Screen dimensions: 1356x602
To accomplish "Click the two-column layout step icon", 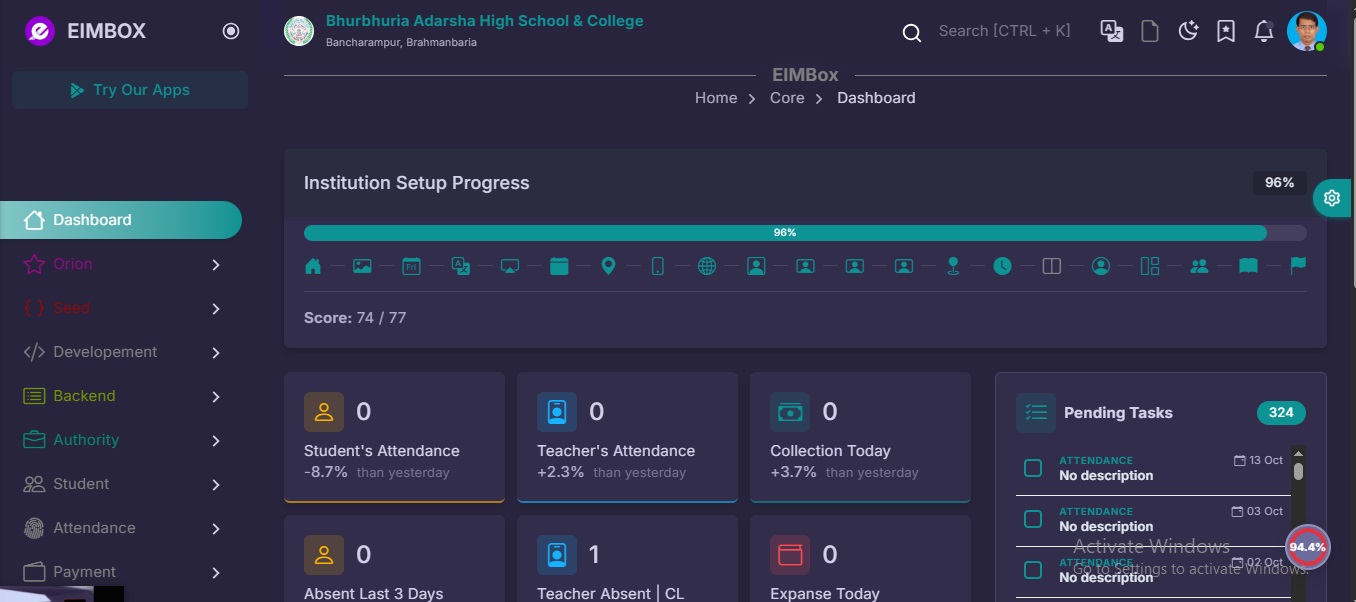I will (x=1051, y=267).
